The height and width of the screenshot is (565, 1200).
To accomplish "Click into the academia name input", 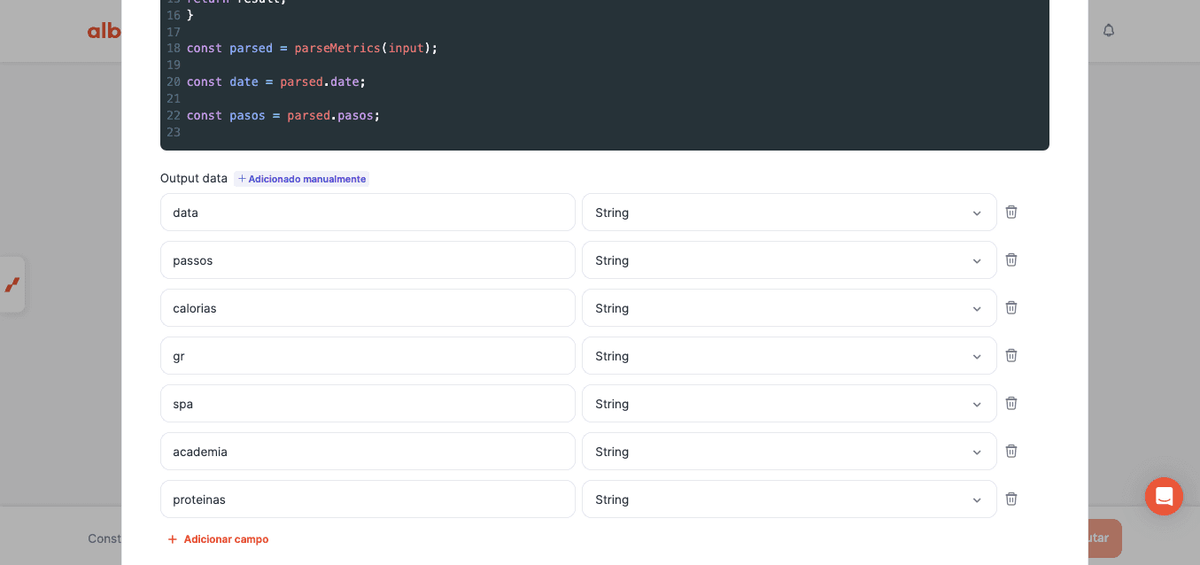I will click(368, 451).
